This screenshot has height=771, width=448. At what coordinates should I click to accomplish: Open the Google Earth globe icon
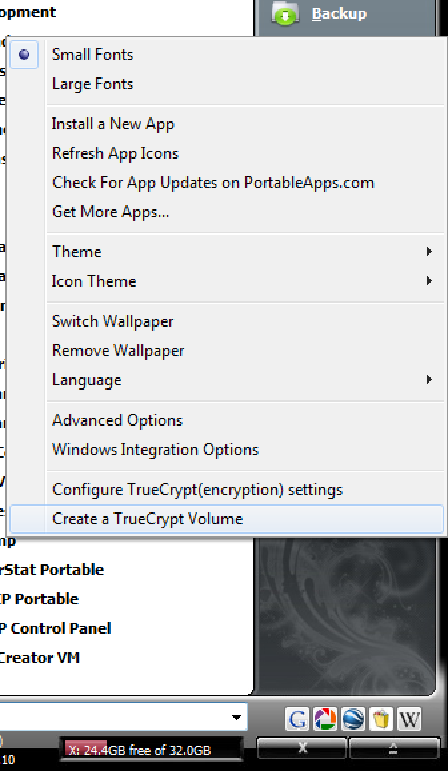(353, 720)
